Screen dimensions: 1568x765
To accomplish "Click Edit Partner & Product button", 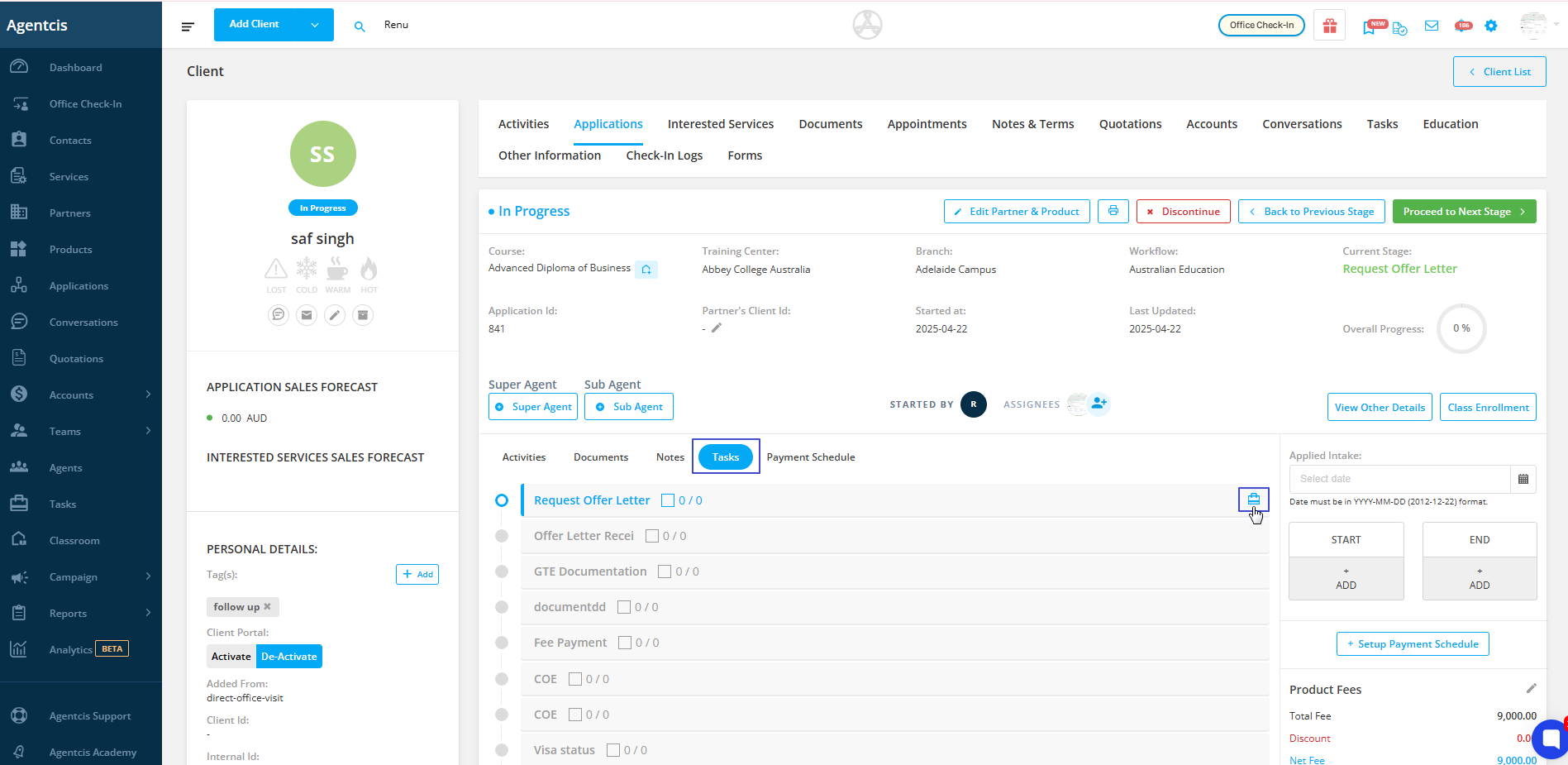I will tap(1017, 212).
